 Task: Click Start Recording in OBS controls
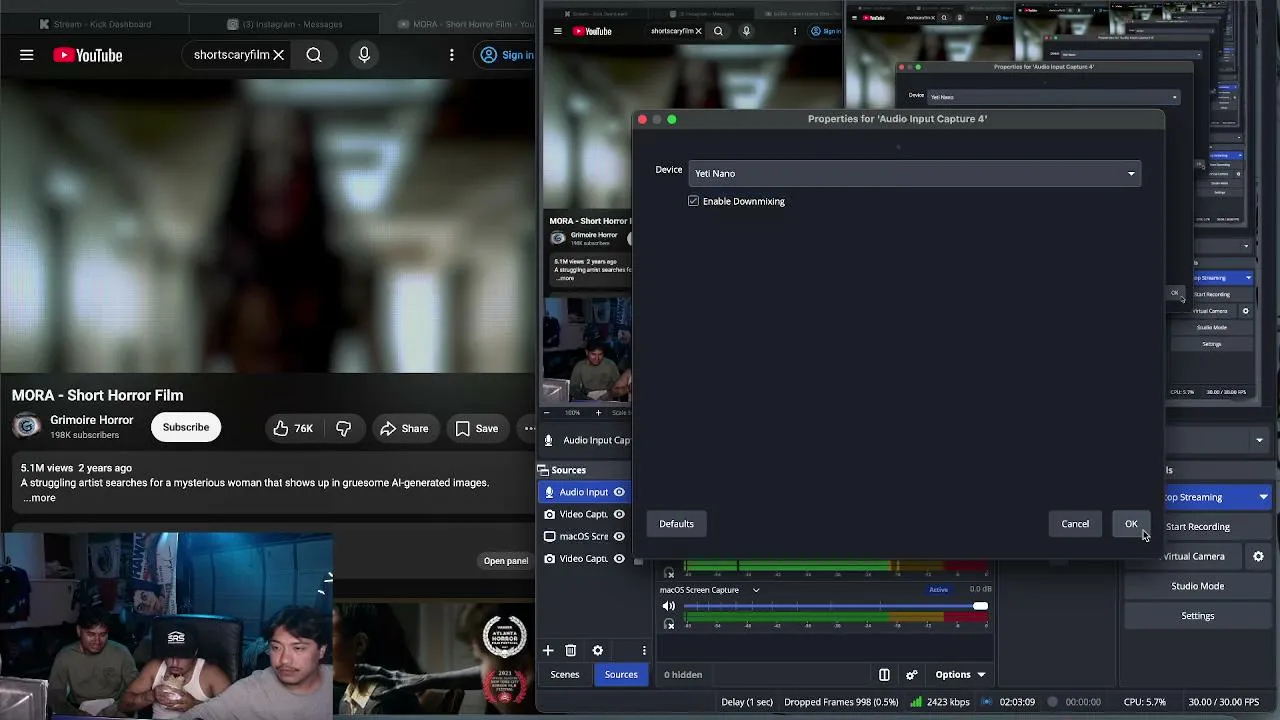click(x=1197, y=527)
